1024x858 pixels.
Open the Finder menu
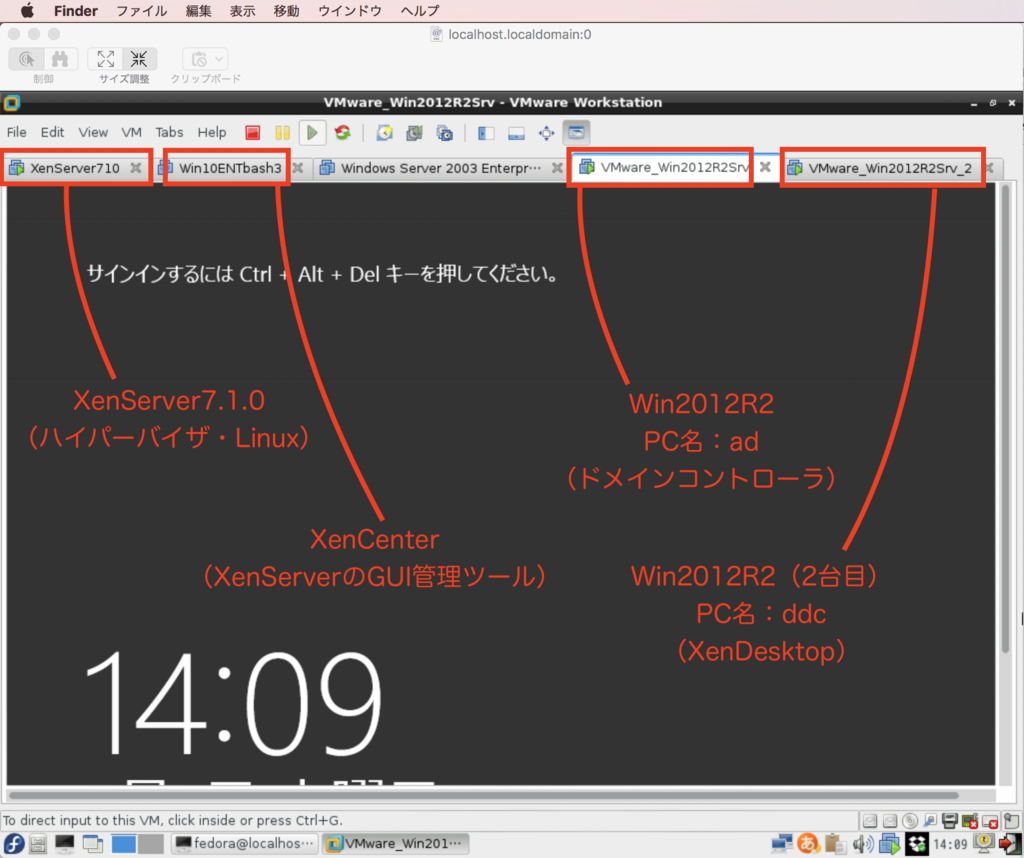tap(76, 10)
